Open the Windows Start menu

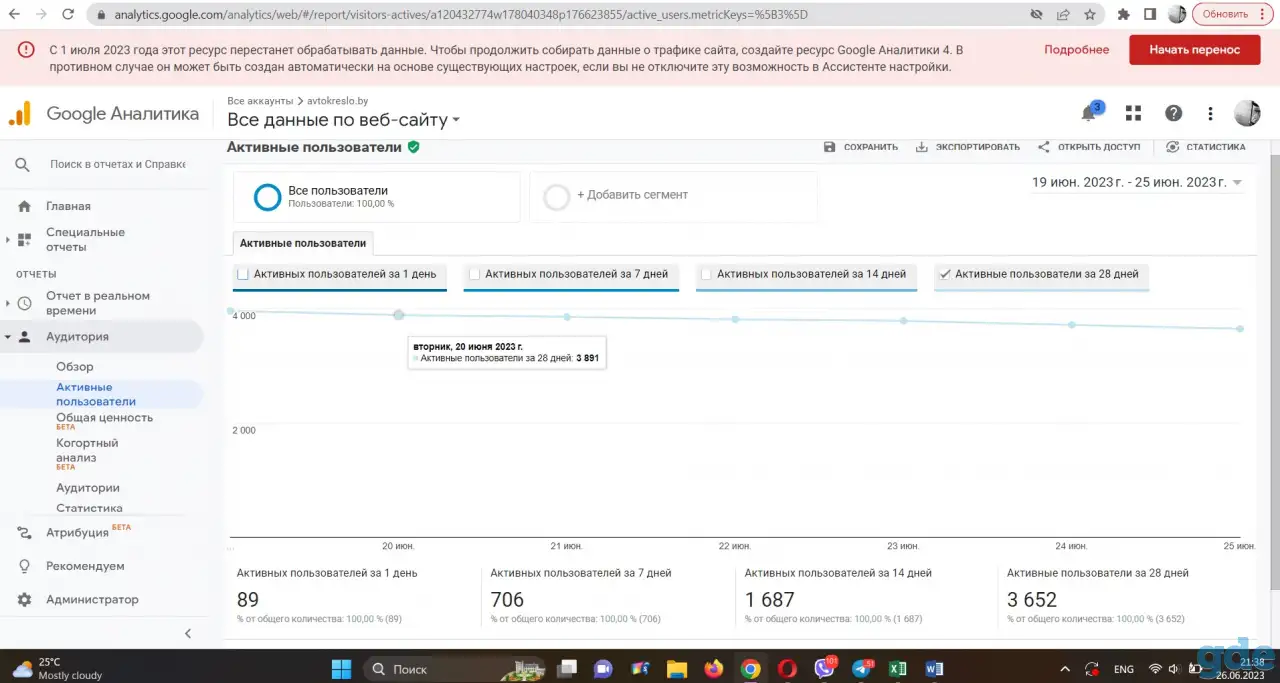tap(341, 669)
